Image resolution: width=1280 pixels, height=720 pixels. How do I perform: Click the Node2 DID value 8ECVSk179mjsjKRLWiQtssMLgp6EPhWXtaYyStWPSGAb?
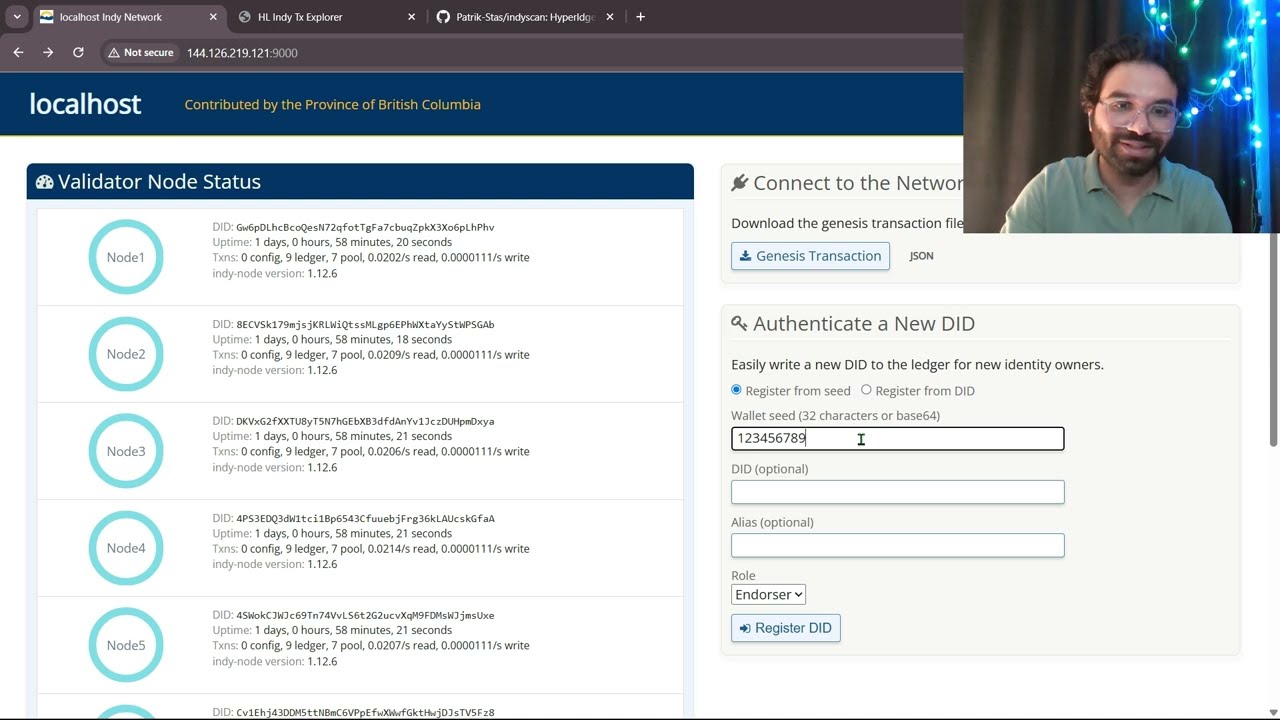click(365, 324)
